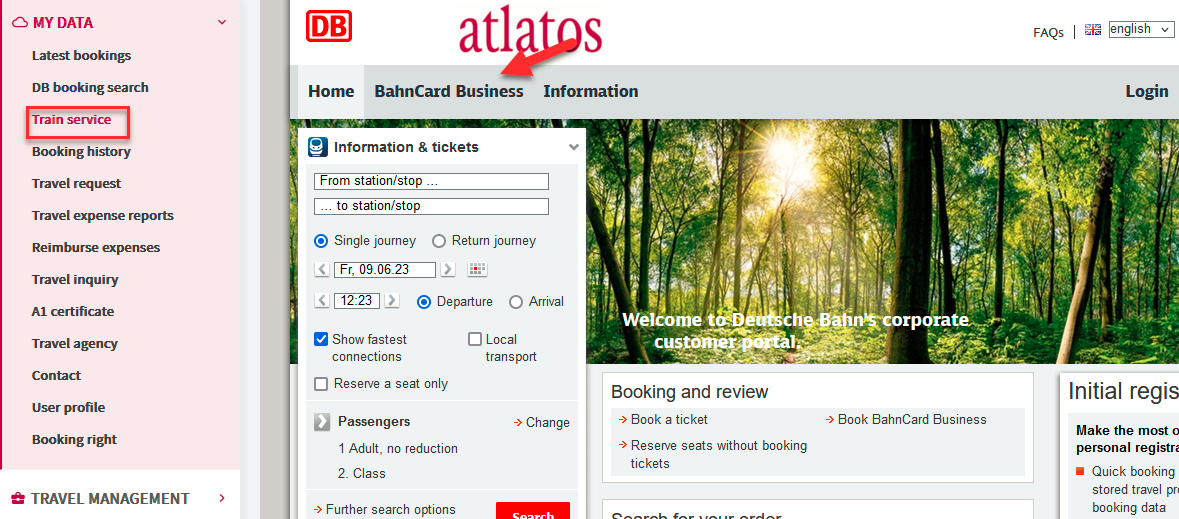Increase the time with right arrow
The height and width of the screenshot is (519, 1179).
click(x=392, y=301)
